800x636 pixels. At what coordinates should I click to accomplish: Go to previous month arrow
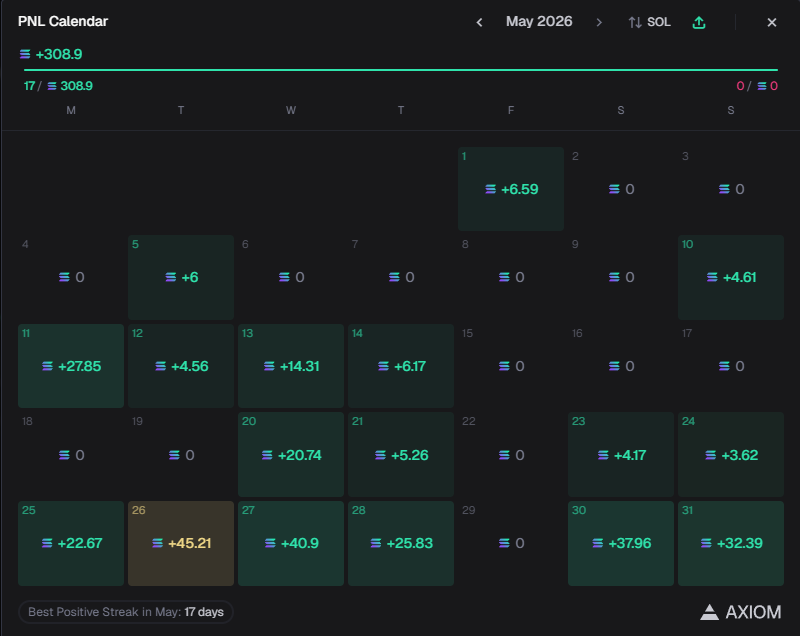coord(479,22)
